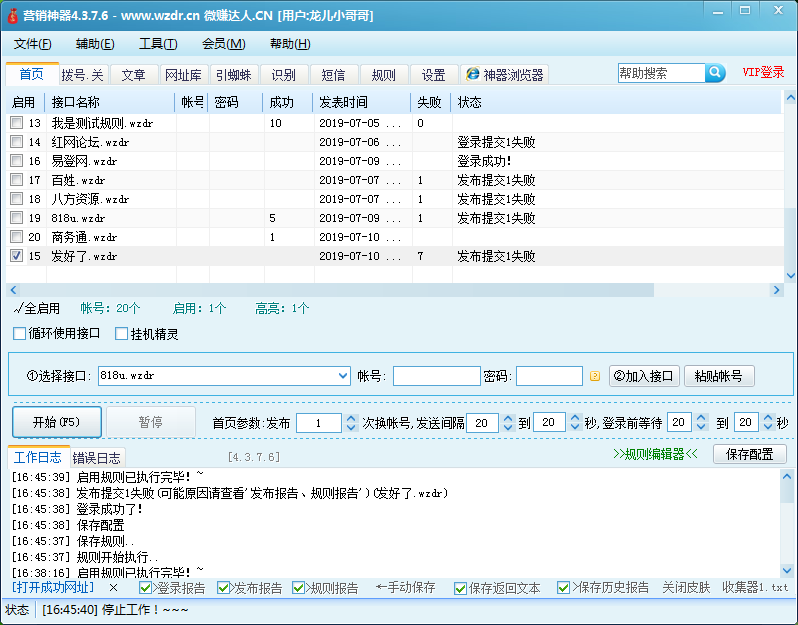This screenshot has width=798, height=625.
Task: Enable the 红网论坛.wzdr row checkbox
Action: [16, 142]
